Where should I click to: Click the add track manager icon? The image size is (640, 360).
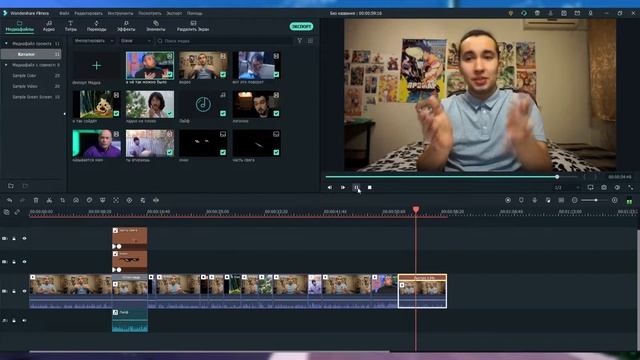click(x=7, y=212)
